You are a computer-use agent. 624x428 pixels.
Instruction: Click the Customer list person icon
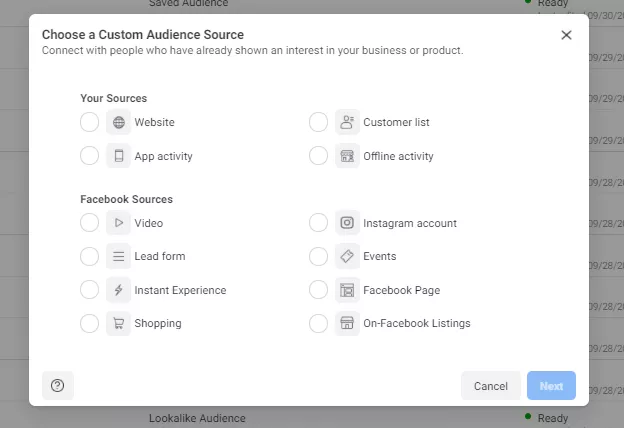pos(347,122)
